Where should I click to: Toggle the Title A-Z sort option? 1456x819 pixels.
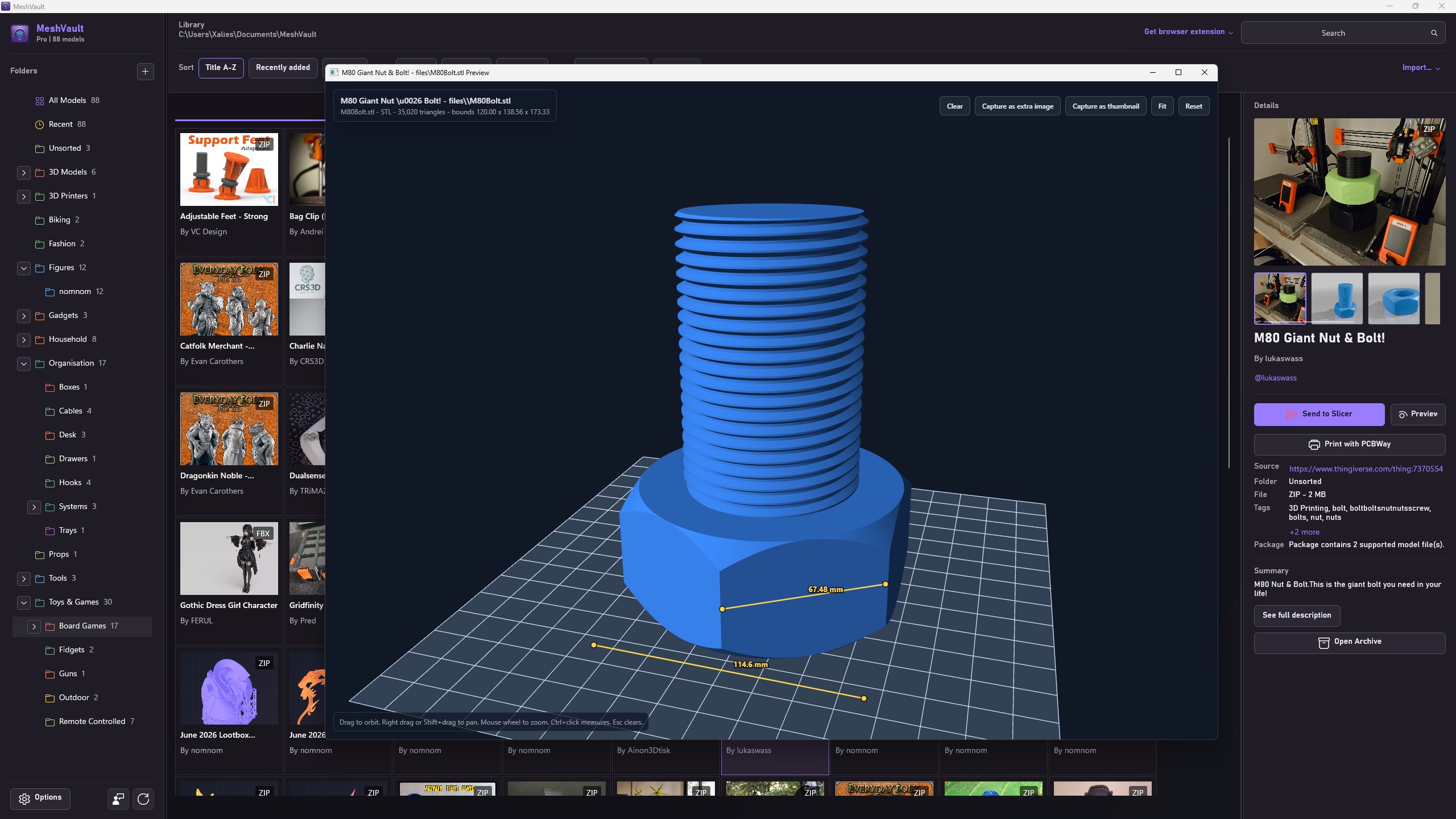click(221, 68)
